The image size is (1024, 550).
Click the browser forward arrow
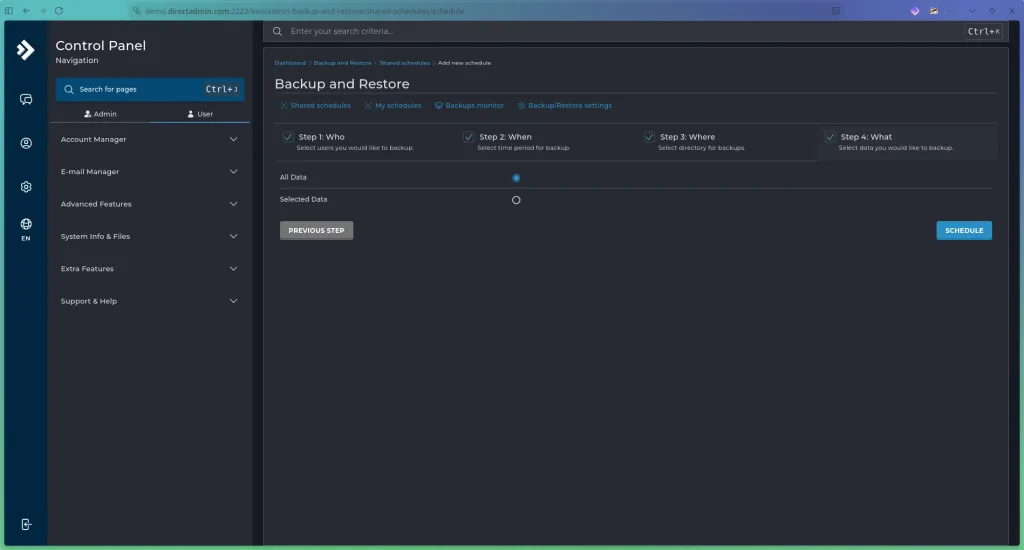42,10
